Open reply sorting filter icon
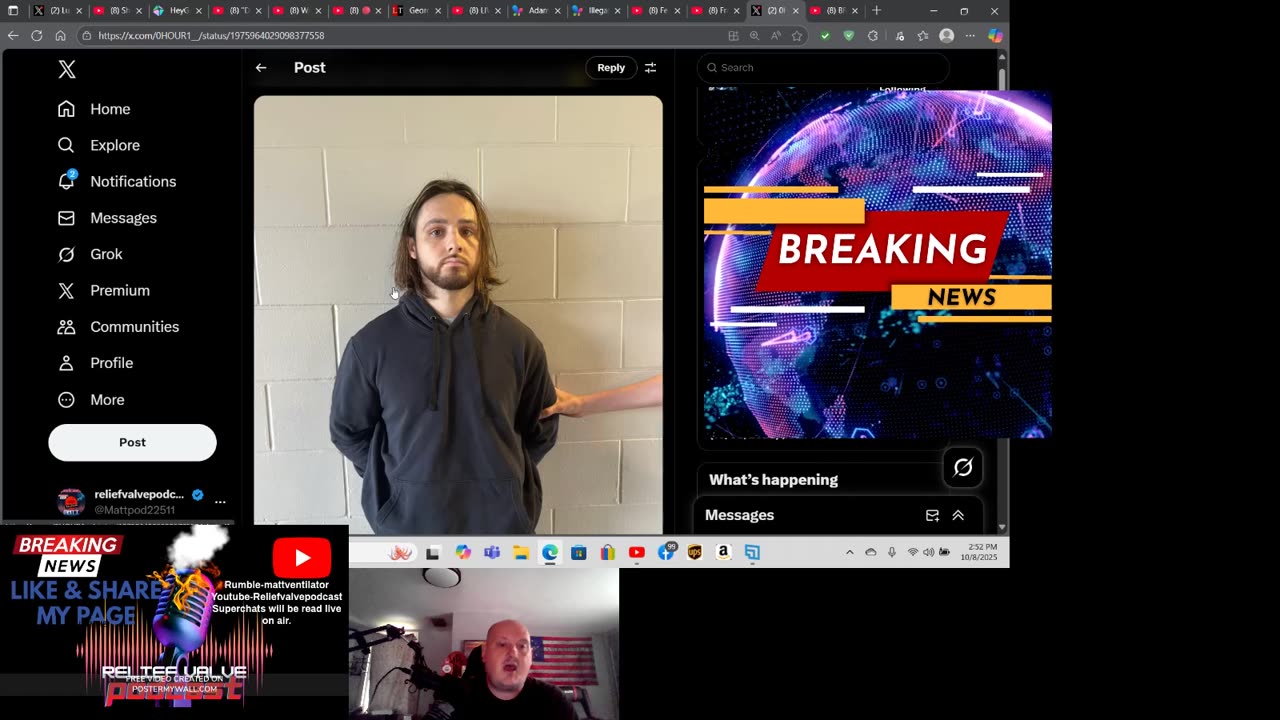Image resolution: width=1280 pixels, height=720 pixels. coord(650,68)
